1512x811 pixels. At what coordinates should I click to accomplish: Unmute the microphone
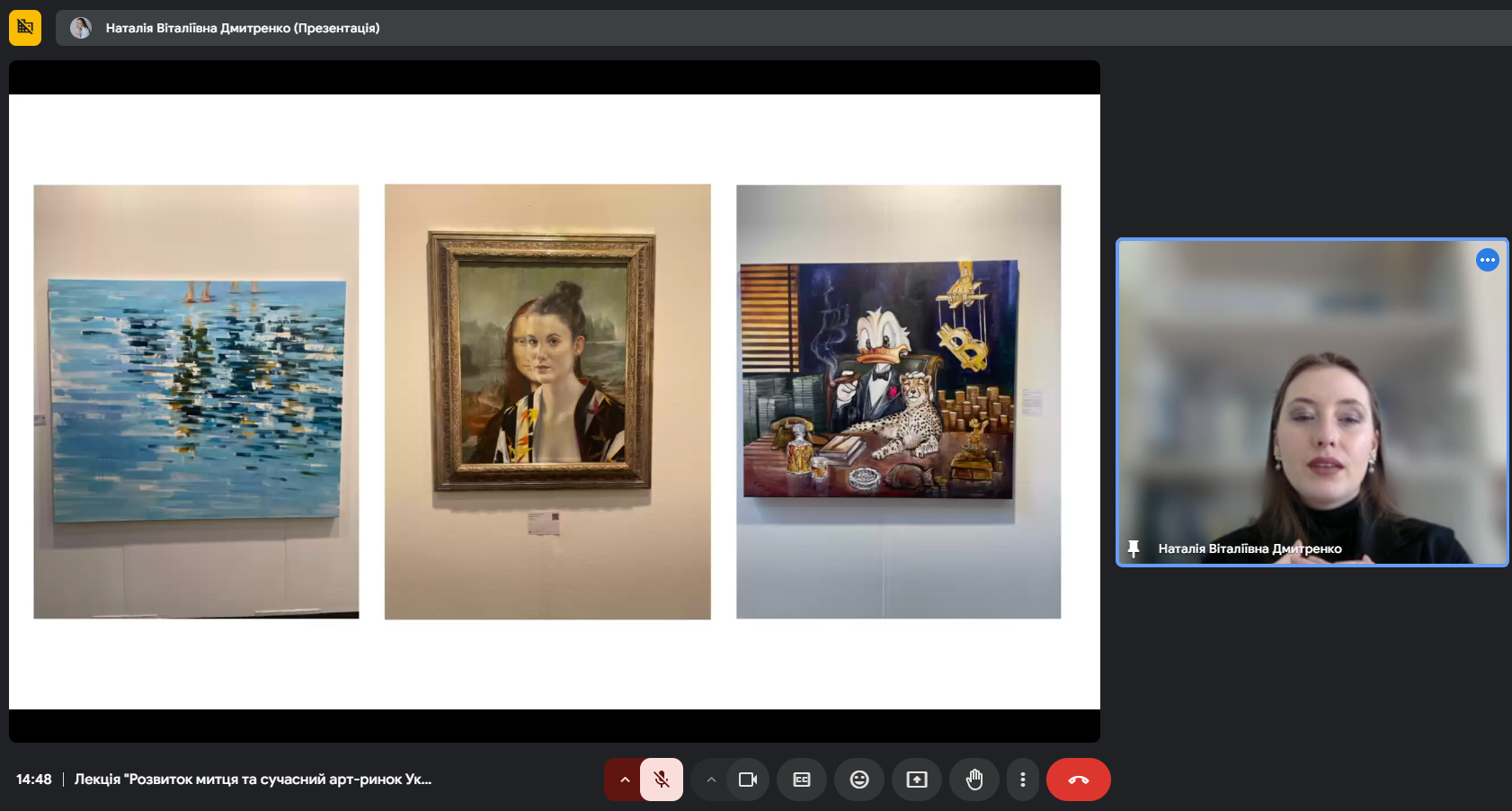click(662, 780)
